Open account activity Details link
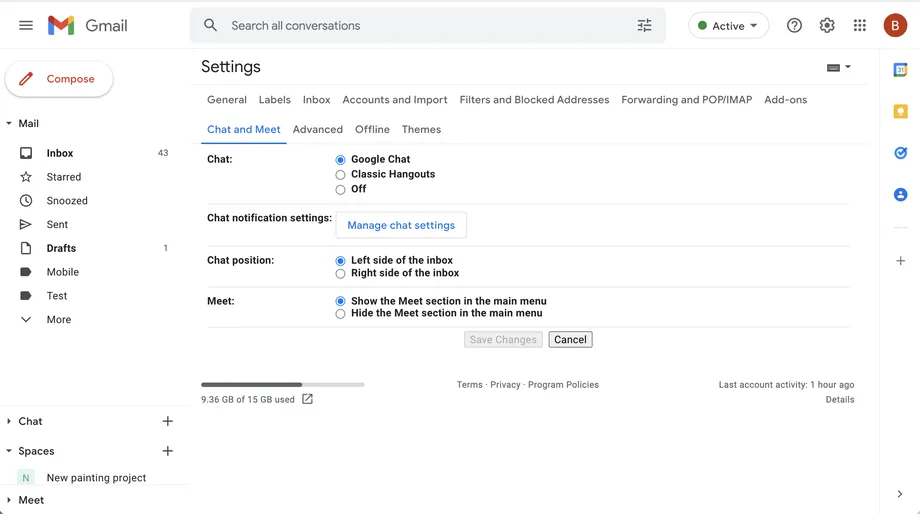 point(840,400)
